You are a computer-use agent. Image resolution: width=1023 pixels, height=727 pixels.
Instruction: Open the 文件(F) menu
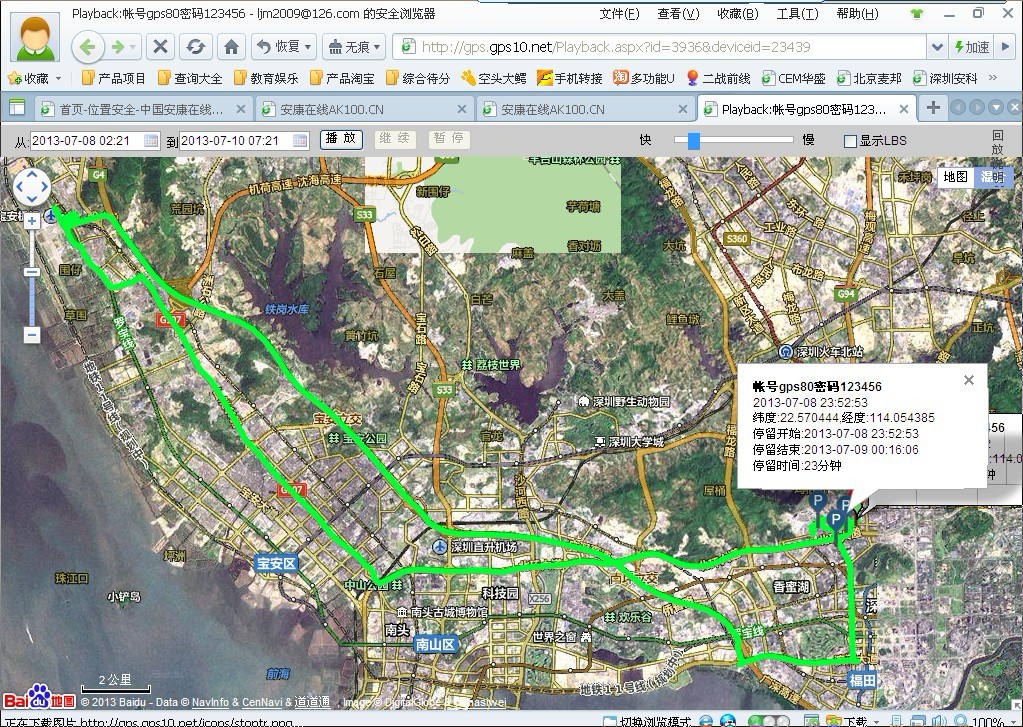coord(619,14)
